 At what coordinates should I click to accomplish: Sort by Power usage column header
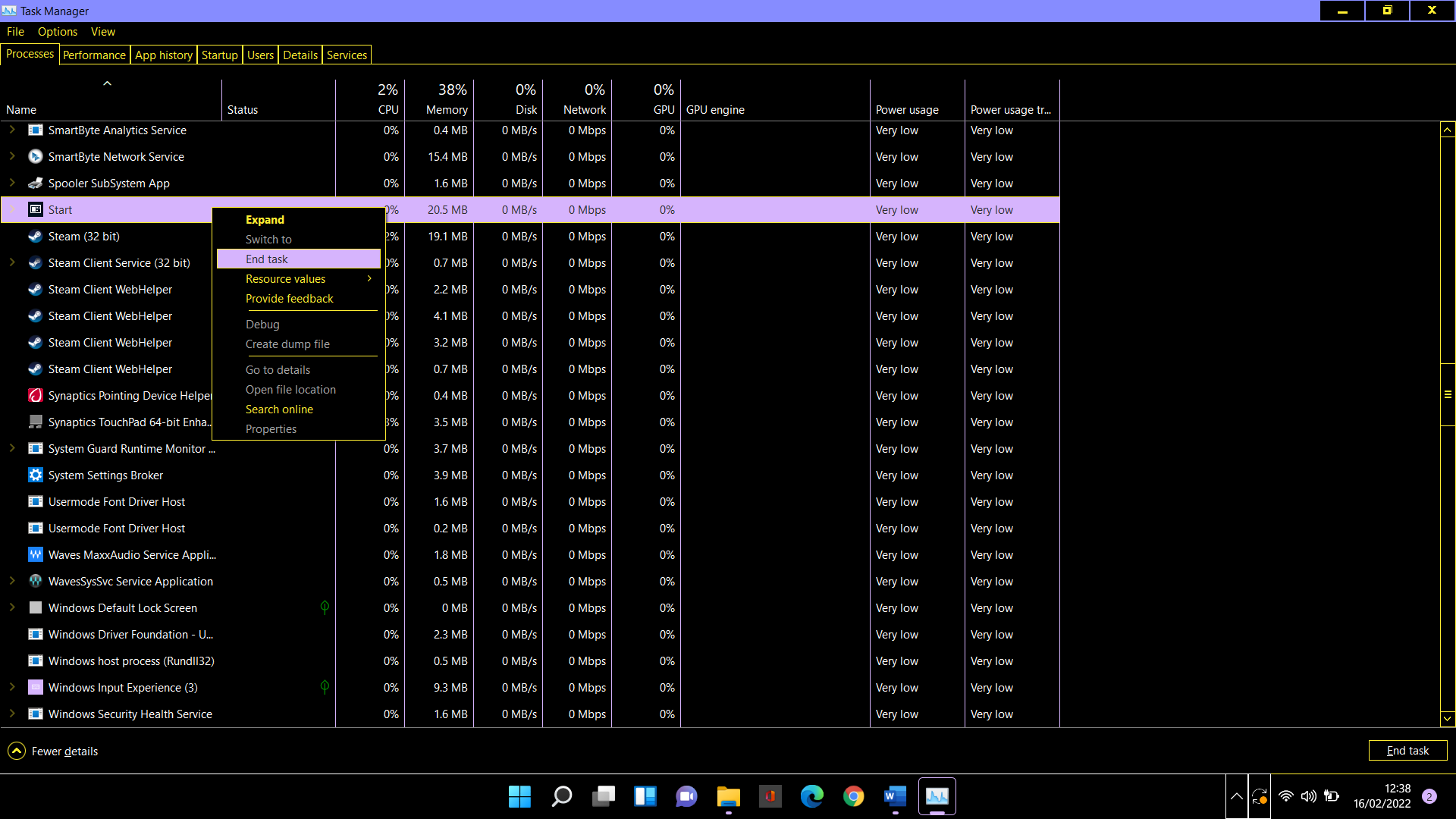(918, 100)
